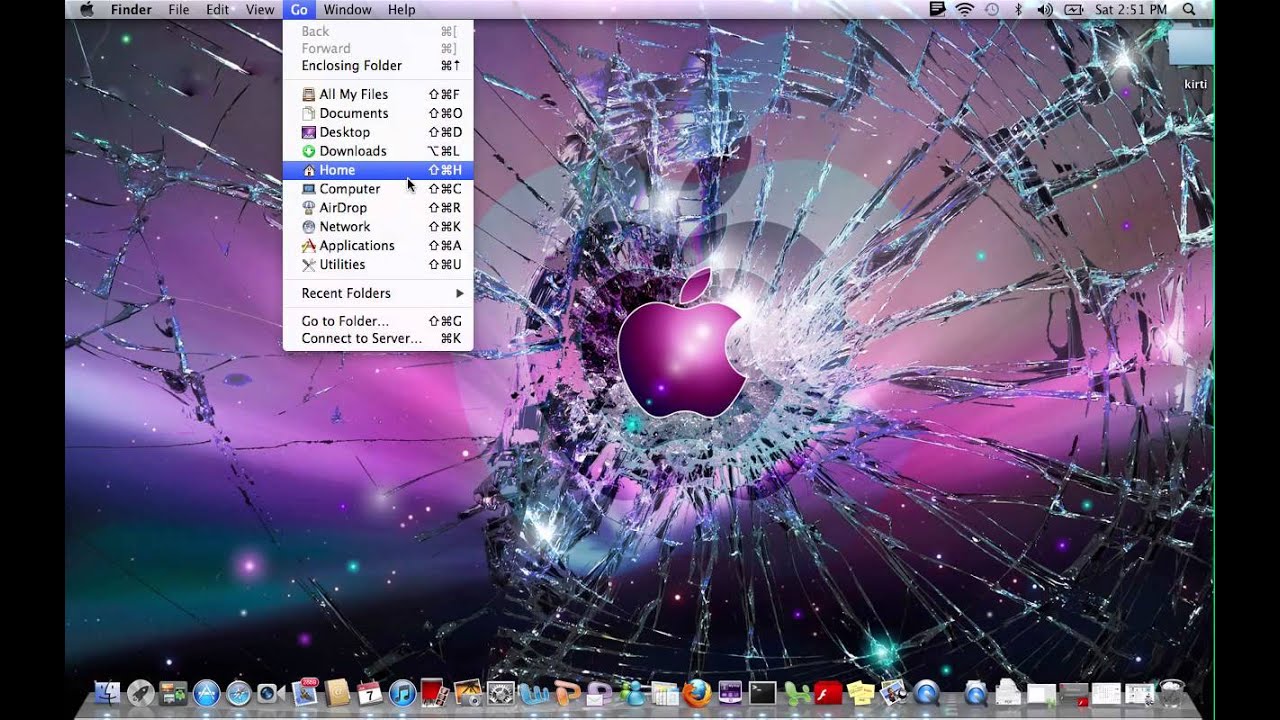Open Photo Booth in the dock
Viewport: 1280px width, 720px height.
pos(434,692)
